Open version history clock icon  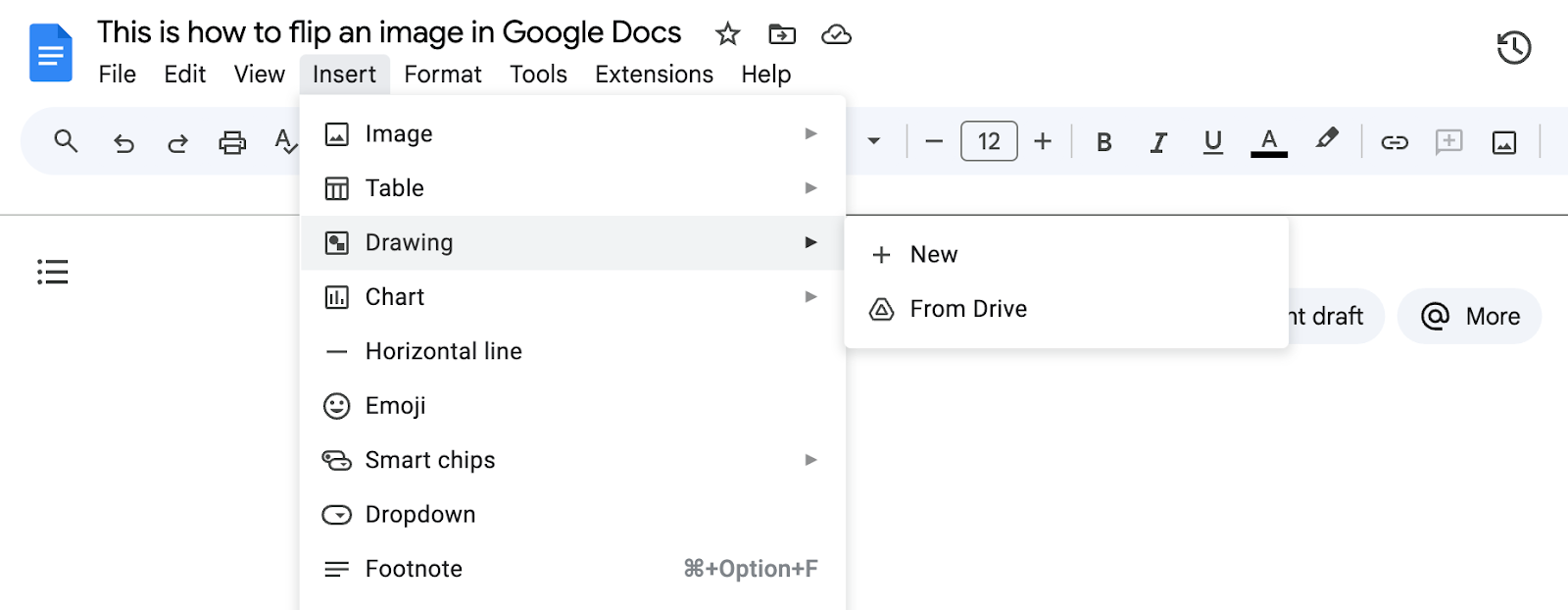point(1514,47)
